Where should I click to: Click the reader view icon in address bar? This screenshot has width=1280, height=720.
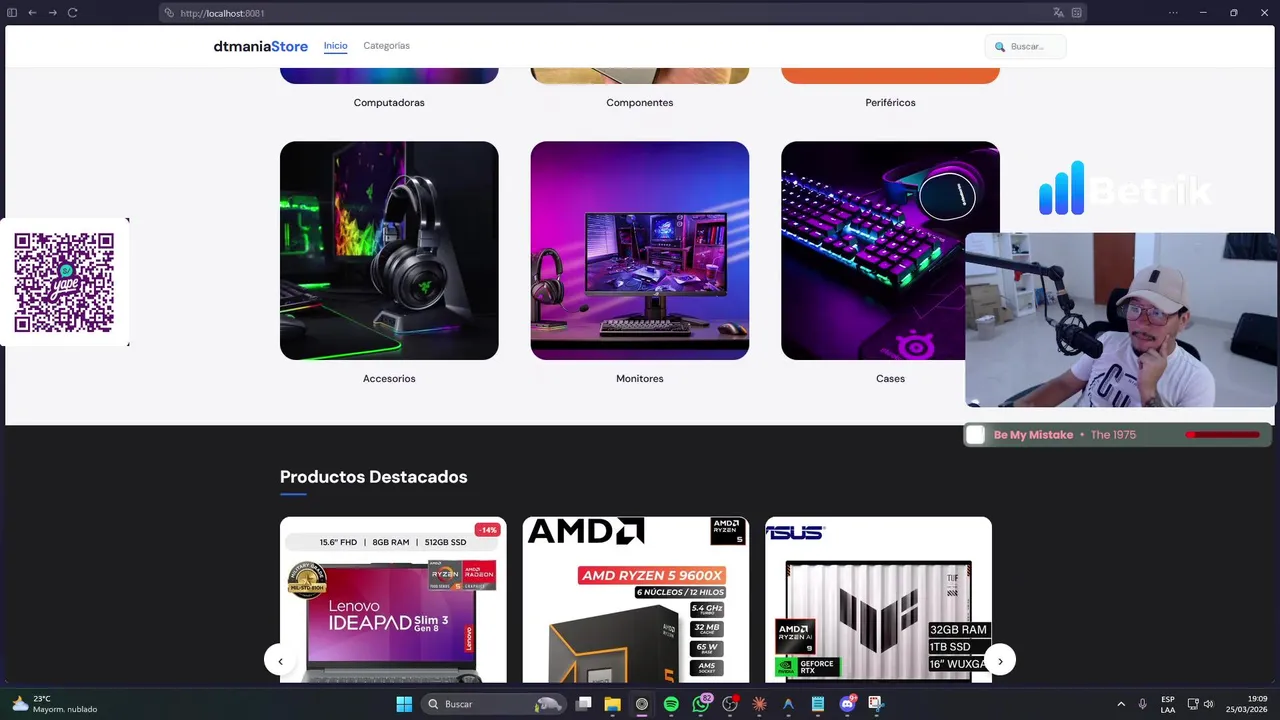(x=1076, y=13)
